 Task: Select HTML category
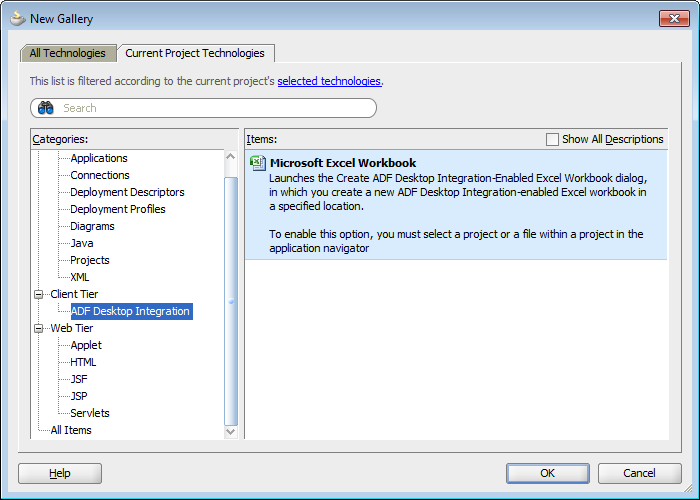tap(83, 362)
